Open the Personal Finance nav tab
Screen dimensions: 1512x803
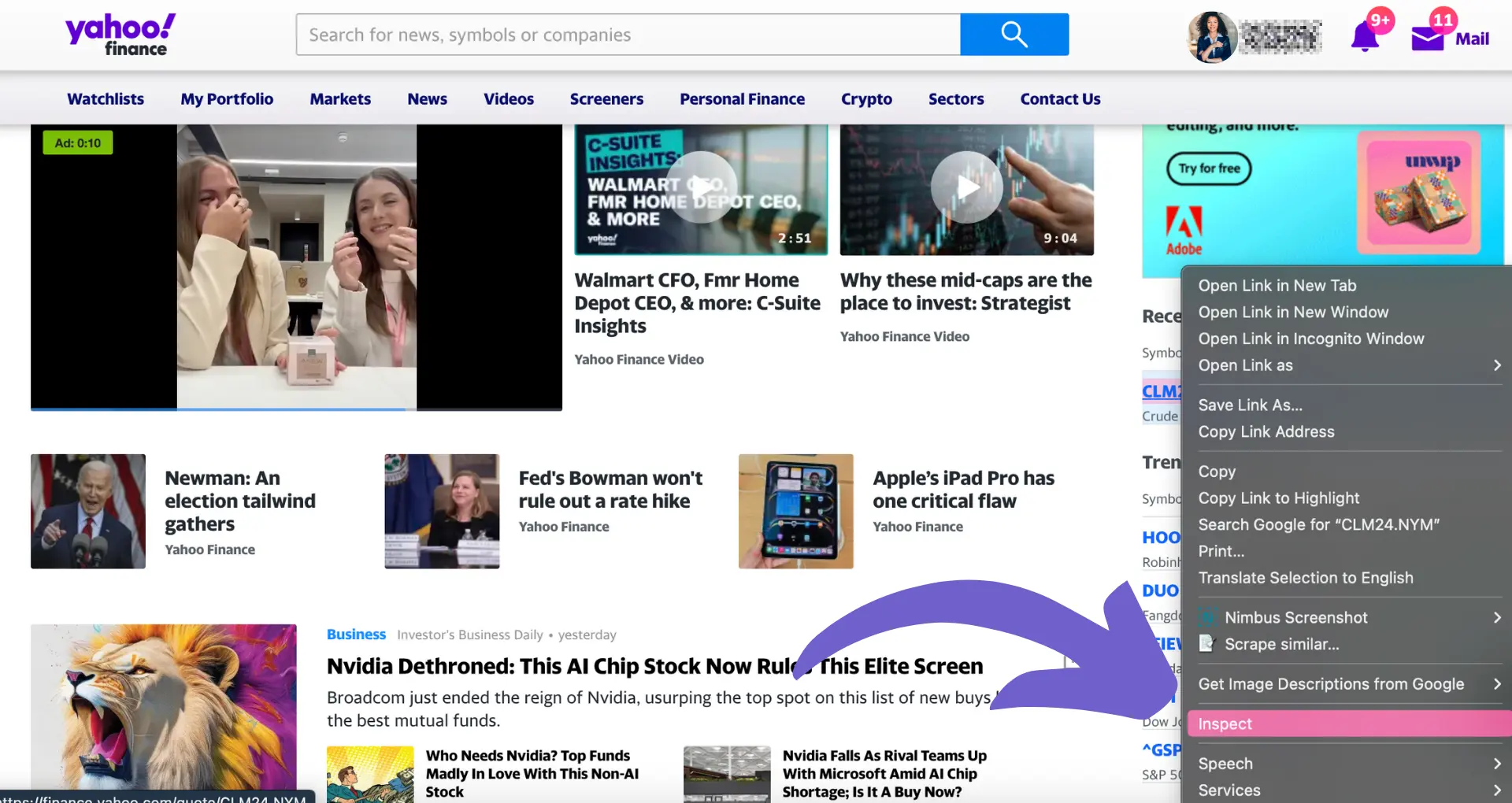pos(742,99)
